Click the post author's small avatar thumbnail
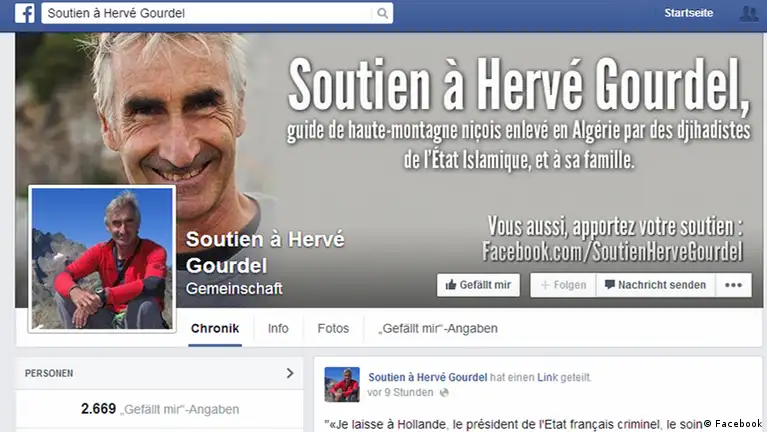Image resolution: width=767 pixels, height=432 pixels. (342, 385)
